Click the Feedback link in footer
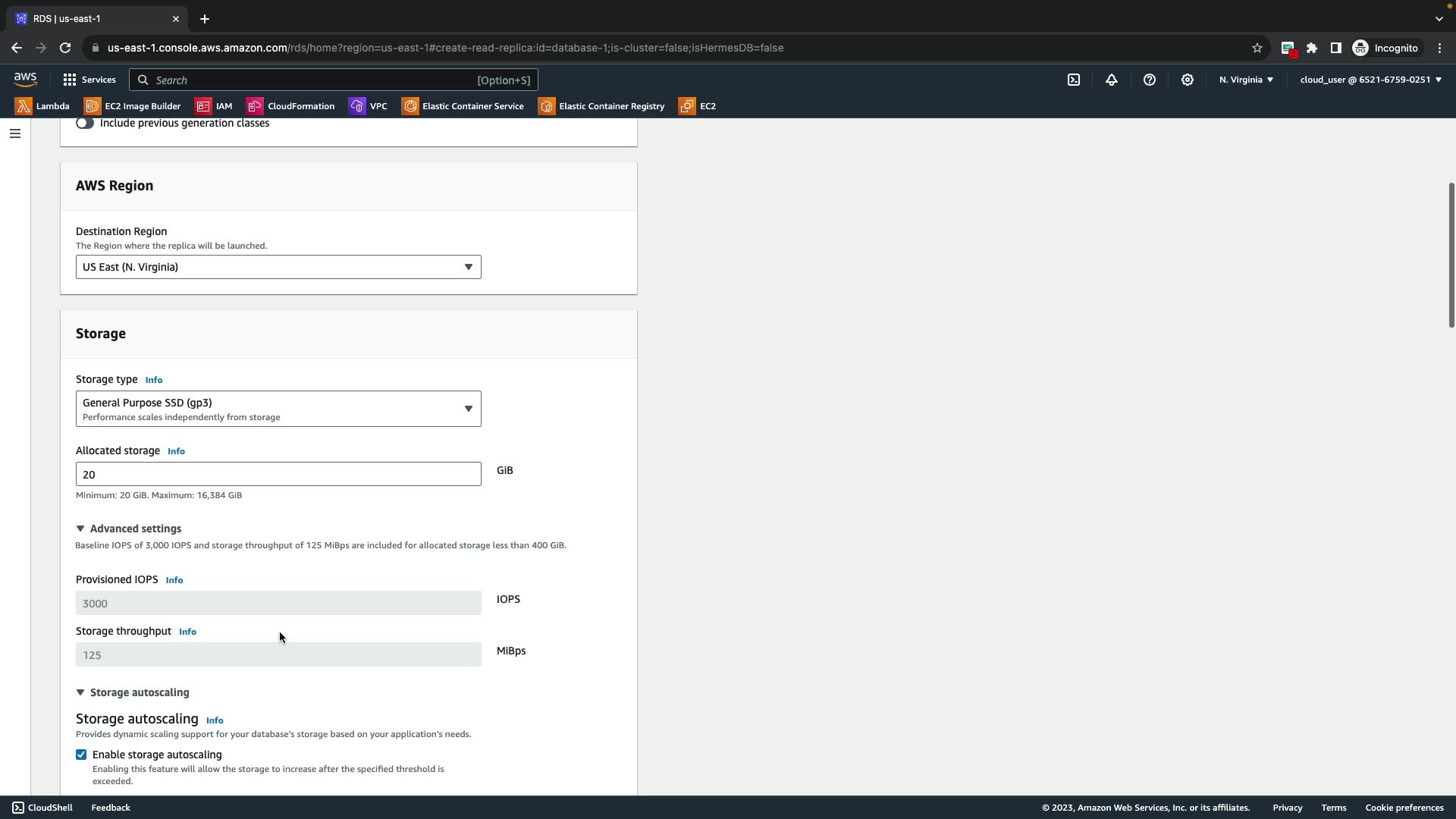Viewport: 1456px width, 819px height. [x=111, y=808]
